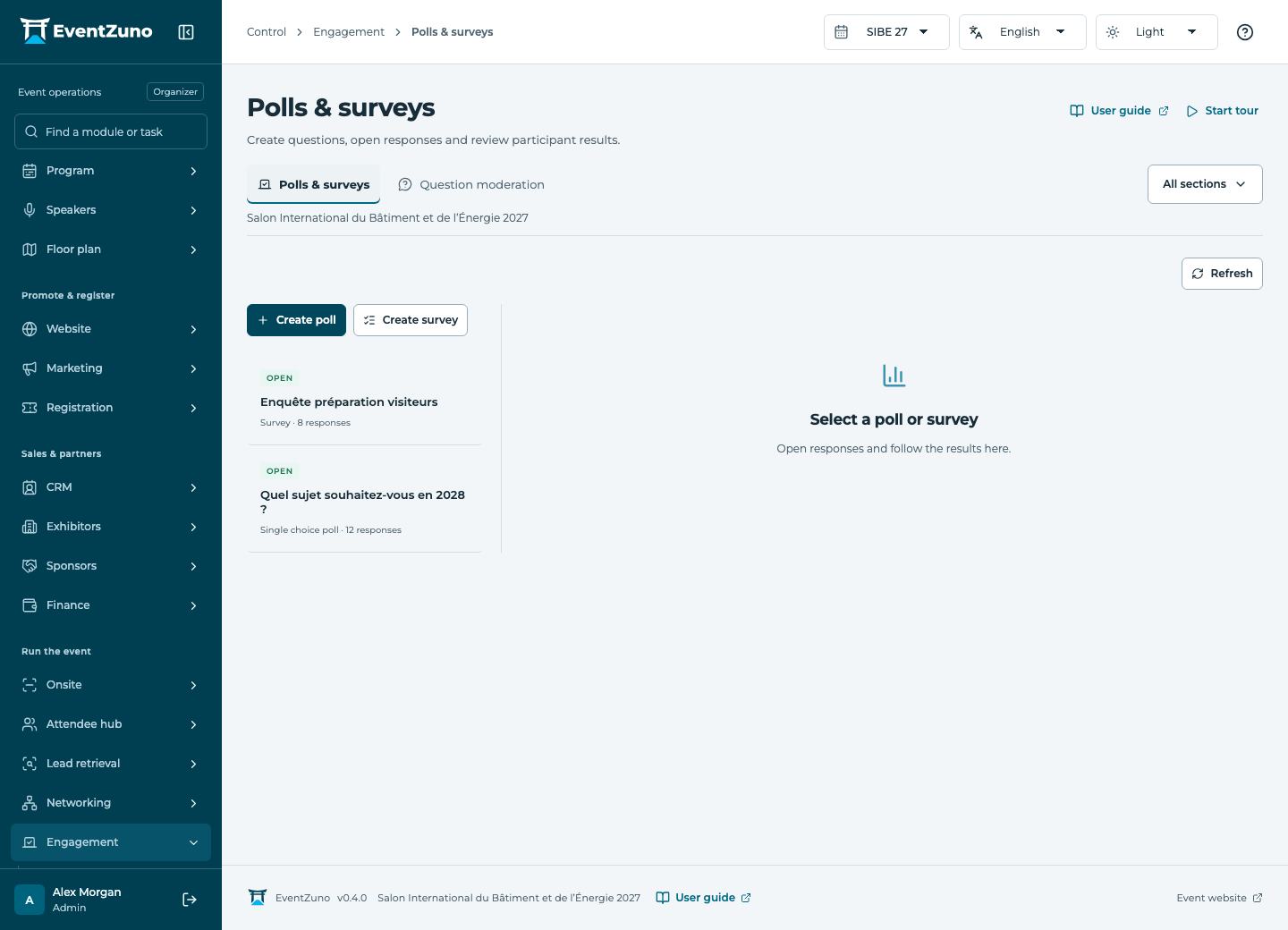Viewport: 1288px width, 930px height.
Task: Open the footer User guide link
Action: coord(703,898)
